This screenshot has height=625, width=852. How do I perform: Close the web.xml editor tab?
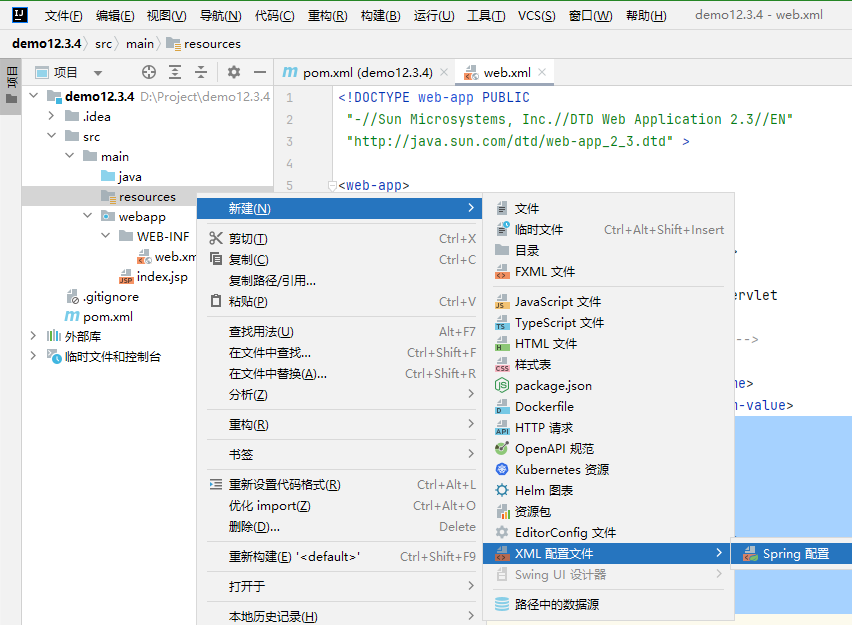pyautogui.click(x=542, y=72)
